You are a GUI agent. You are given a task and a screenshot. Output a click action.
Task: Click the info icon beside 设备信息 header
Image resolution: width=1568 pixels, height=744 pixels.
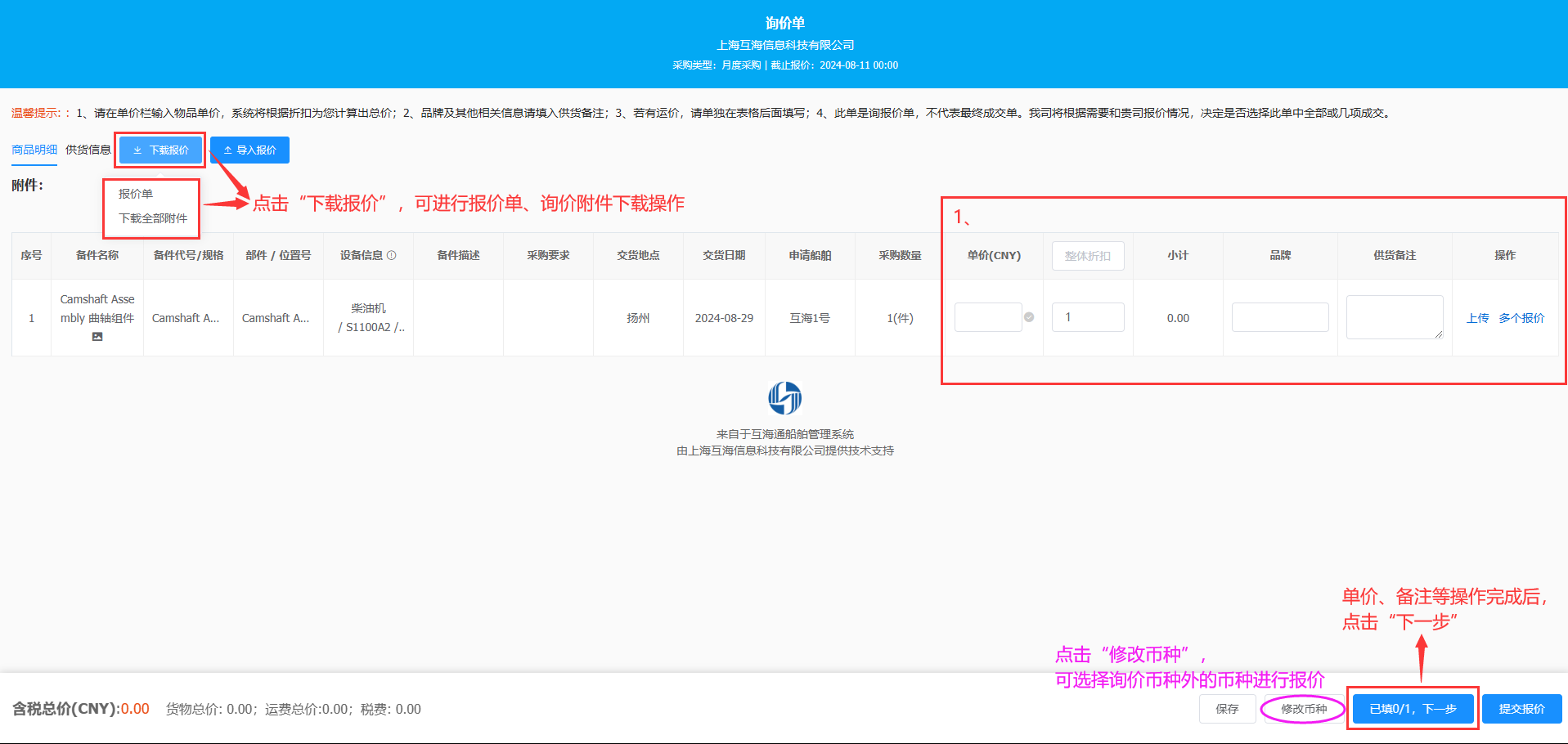392,255
